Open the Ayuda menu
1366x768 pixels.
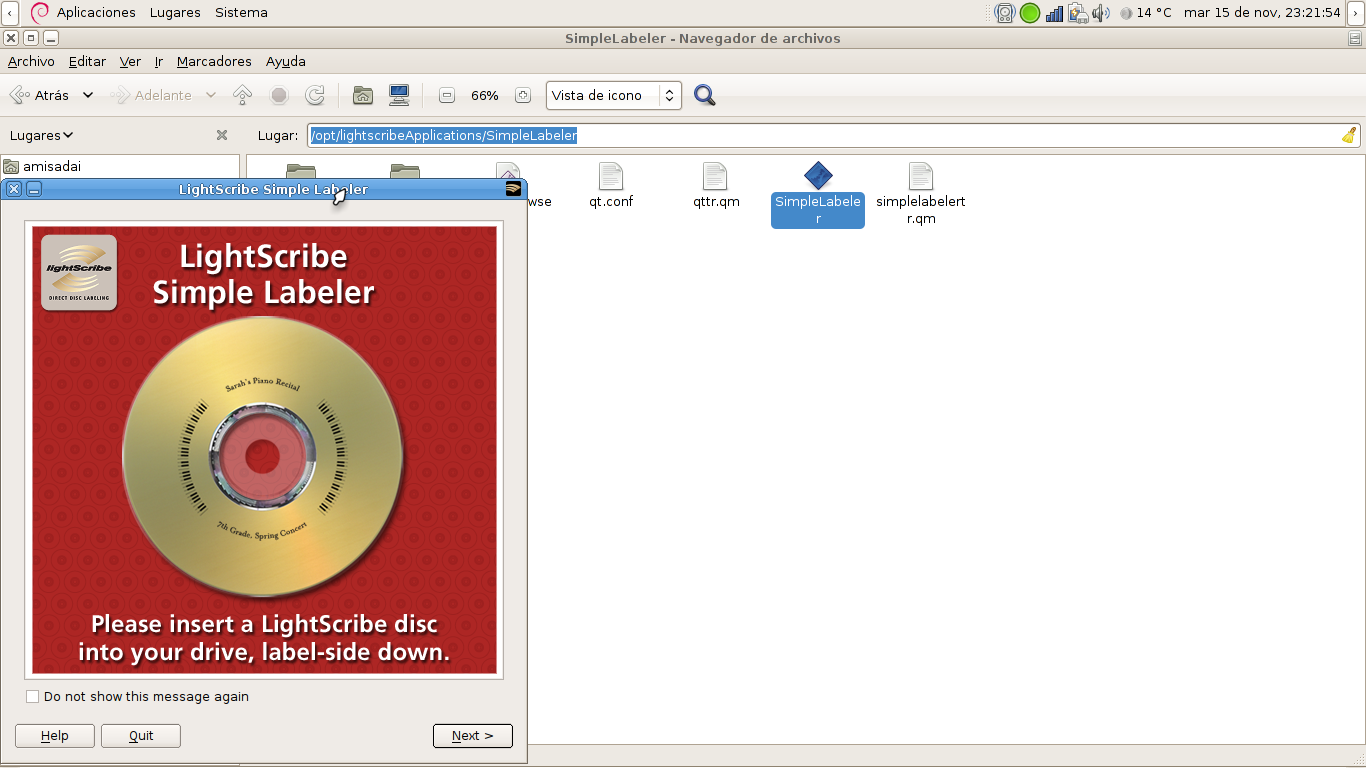[x=286, y=61]
